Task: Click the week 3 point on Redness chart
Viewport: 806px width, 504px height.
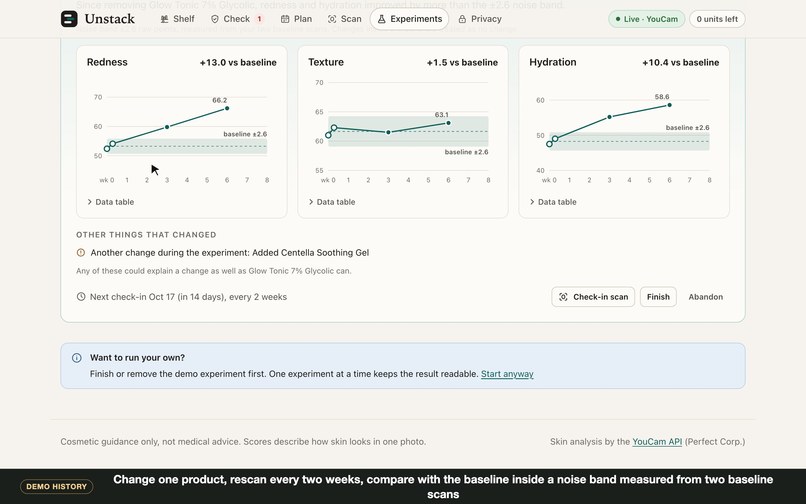Action: (x=167, y=127)
